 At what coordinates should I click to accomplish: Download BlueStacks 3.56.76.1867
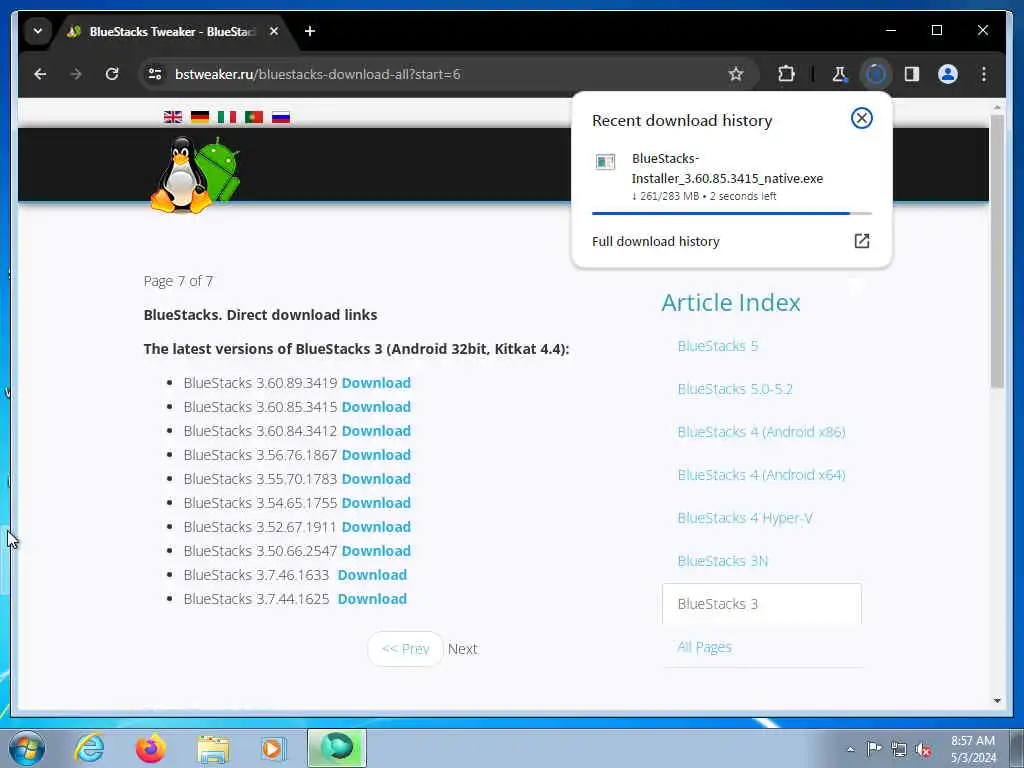(x=376, y=455)
